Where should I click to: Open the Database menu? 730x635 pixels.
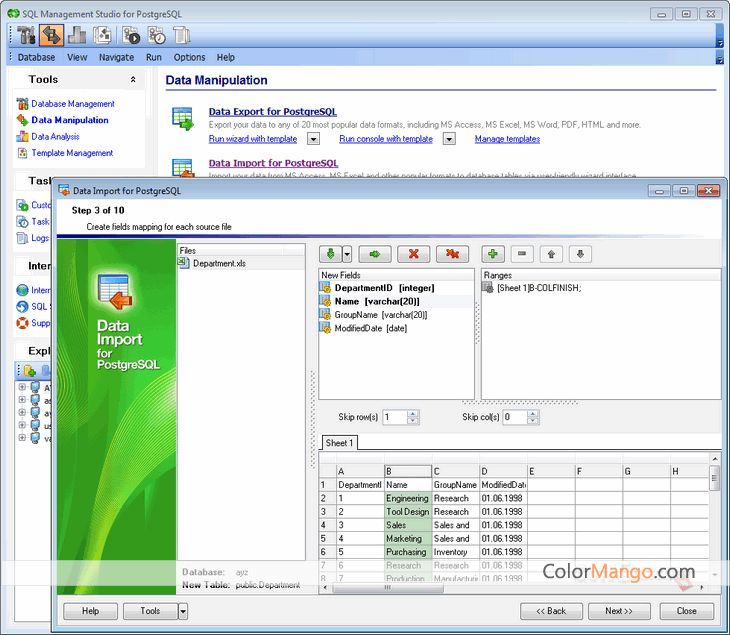point(36,57)
